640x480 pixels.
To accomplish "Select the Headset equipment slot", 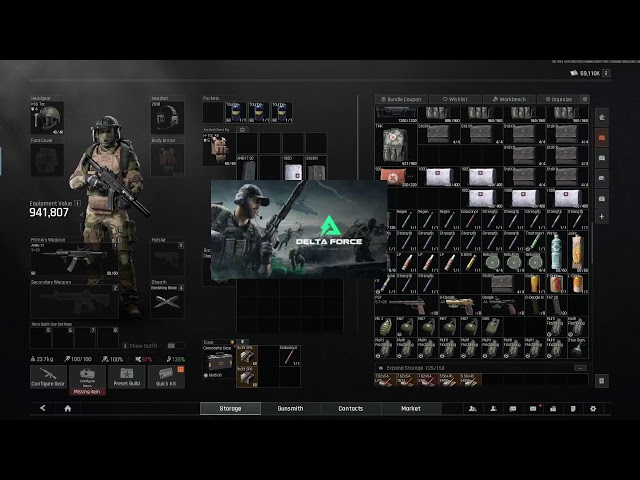I will point(167,118).
